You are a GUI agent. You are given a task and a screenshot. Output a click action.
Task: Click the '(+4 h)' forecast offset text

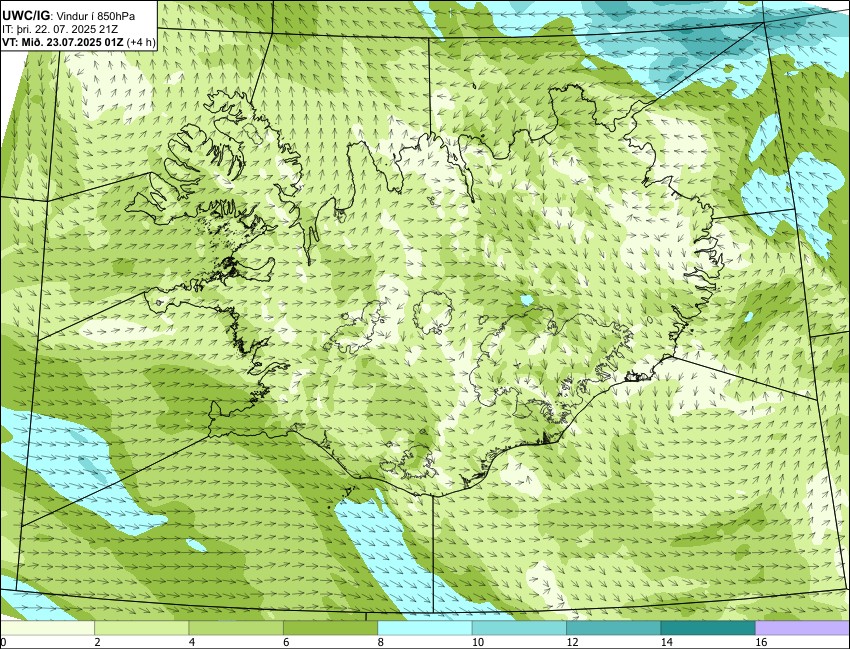(141, 42)
